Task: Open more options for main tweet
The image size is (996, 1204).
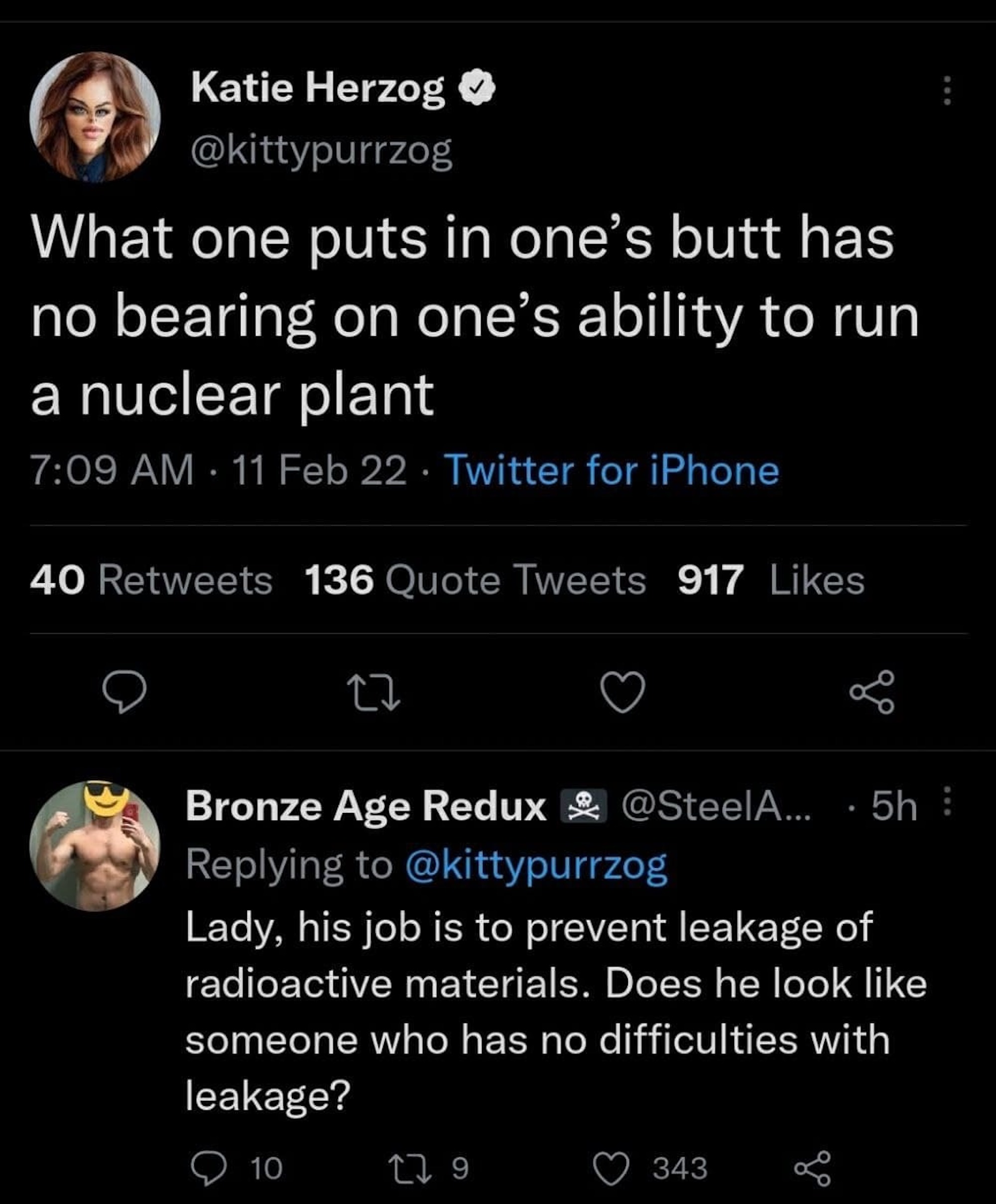Action: point(947,91)
